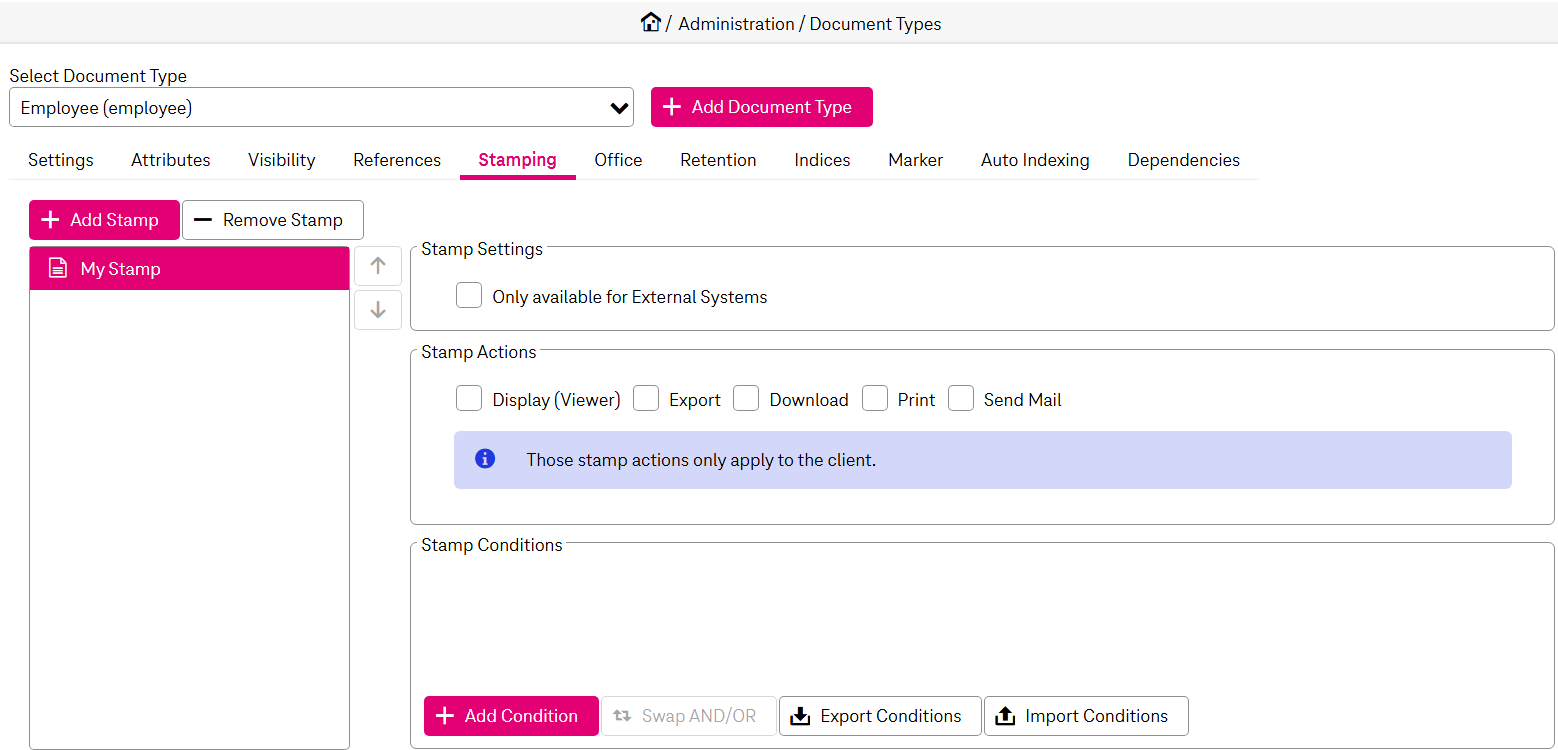
Task: Click the Remove Stamp button
Action: coord(272,220)
